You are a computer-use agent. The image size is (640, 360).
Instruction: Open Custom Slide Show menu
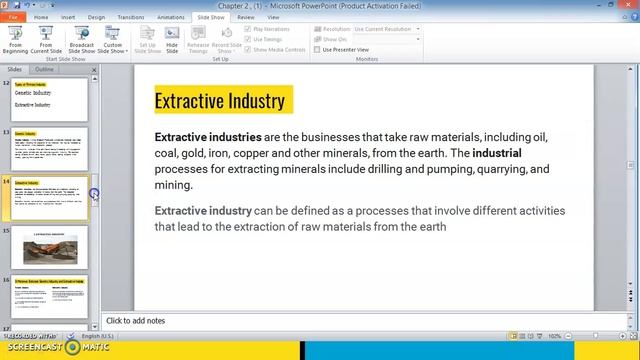click(113, 40)
